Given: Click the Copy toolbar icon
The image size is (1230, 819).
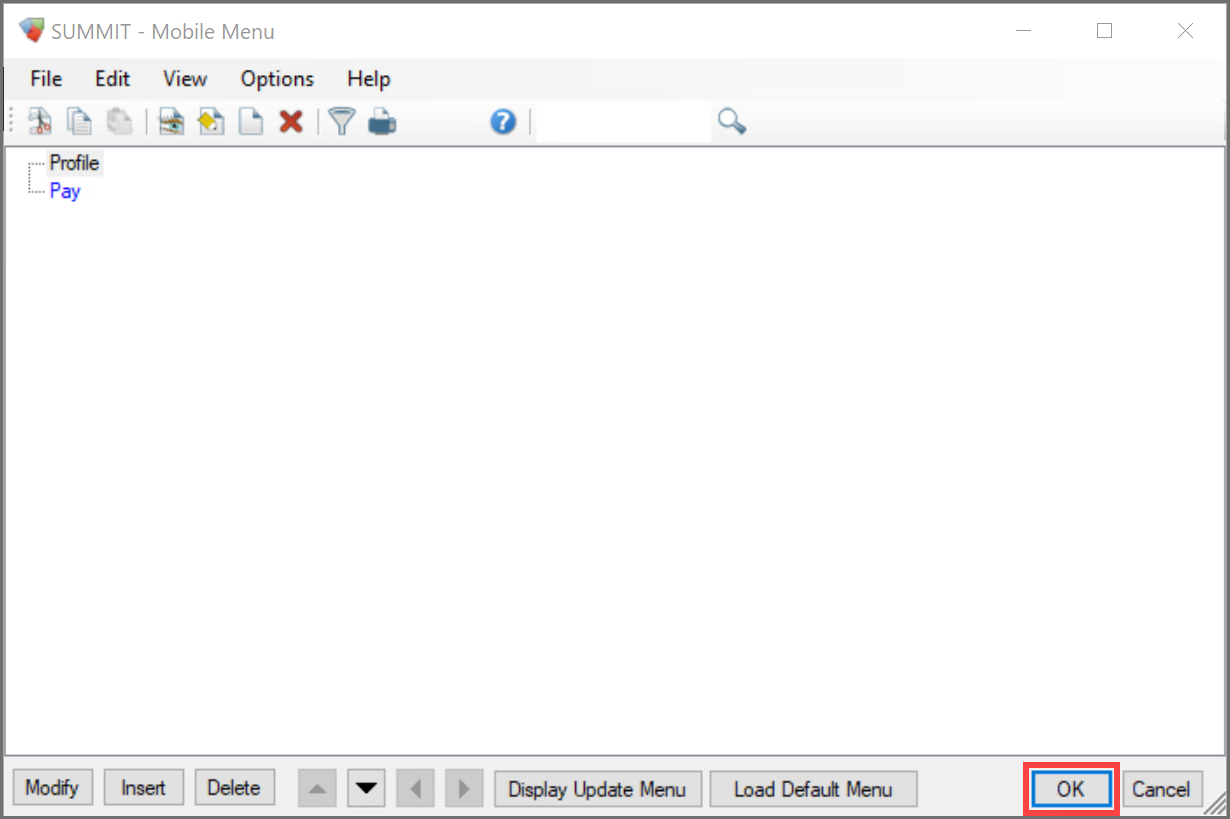Looking at the screenshot, I should 79,122.
